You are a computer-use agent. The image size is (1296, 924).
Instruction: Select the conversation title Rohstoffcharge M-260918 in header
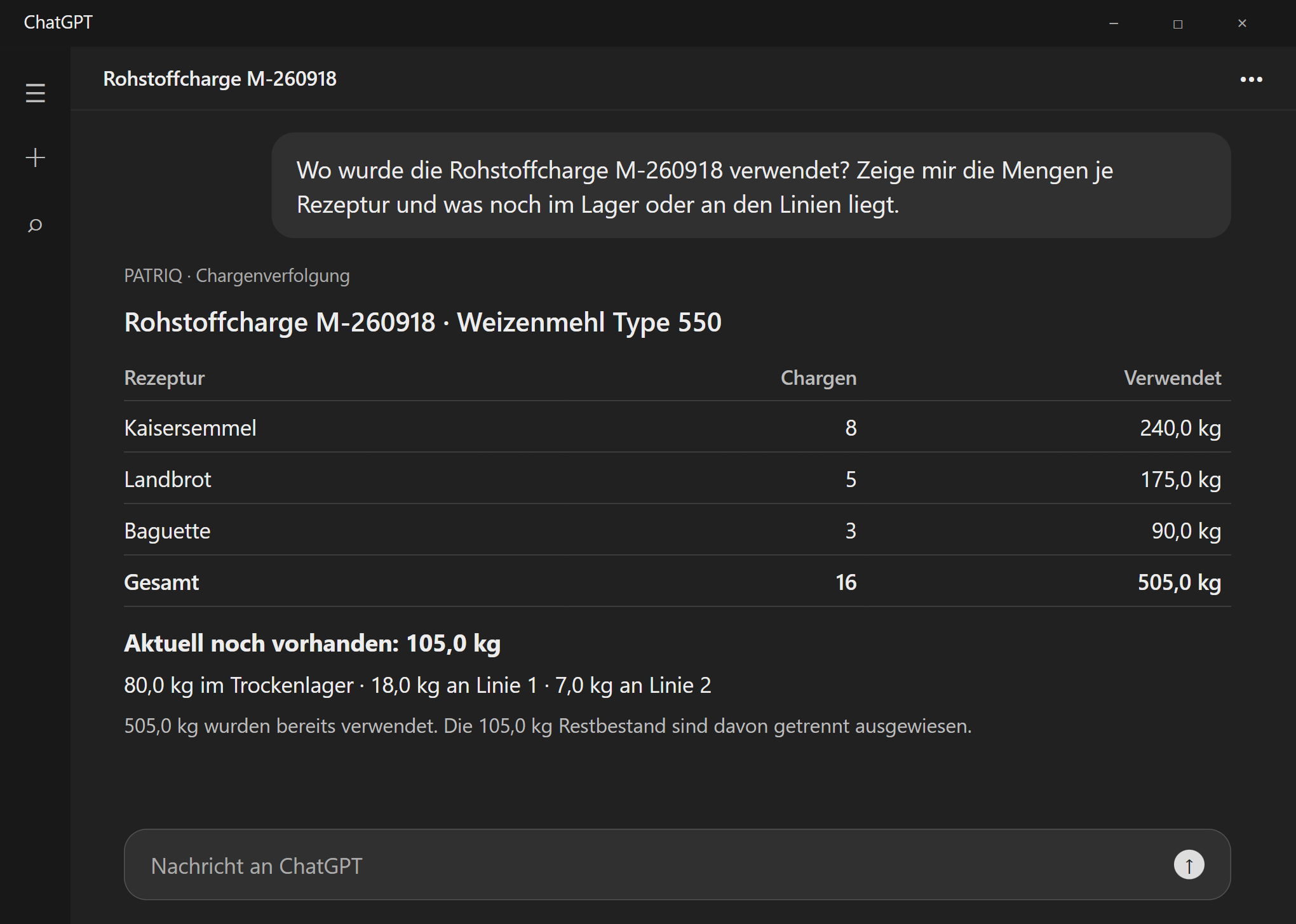point(220,79)
